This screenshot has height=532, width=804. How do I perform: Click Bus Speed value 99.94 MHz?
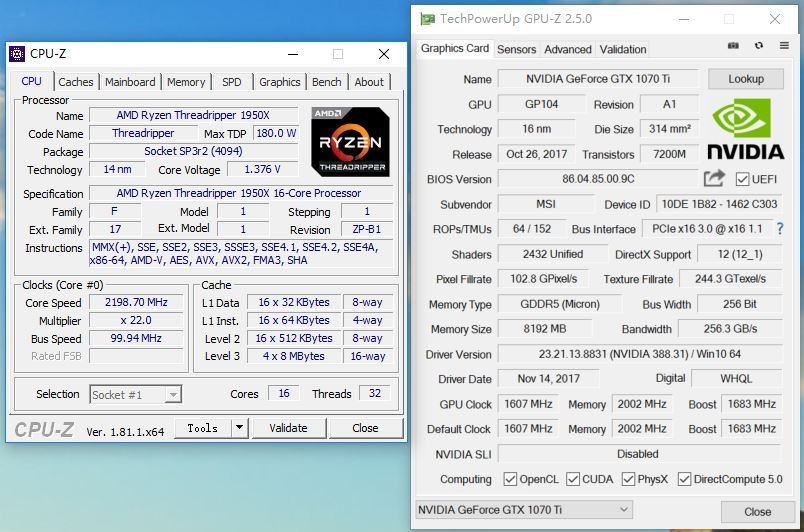click(136, 338)
